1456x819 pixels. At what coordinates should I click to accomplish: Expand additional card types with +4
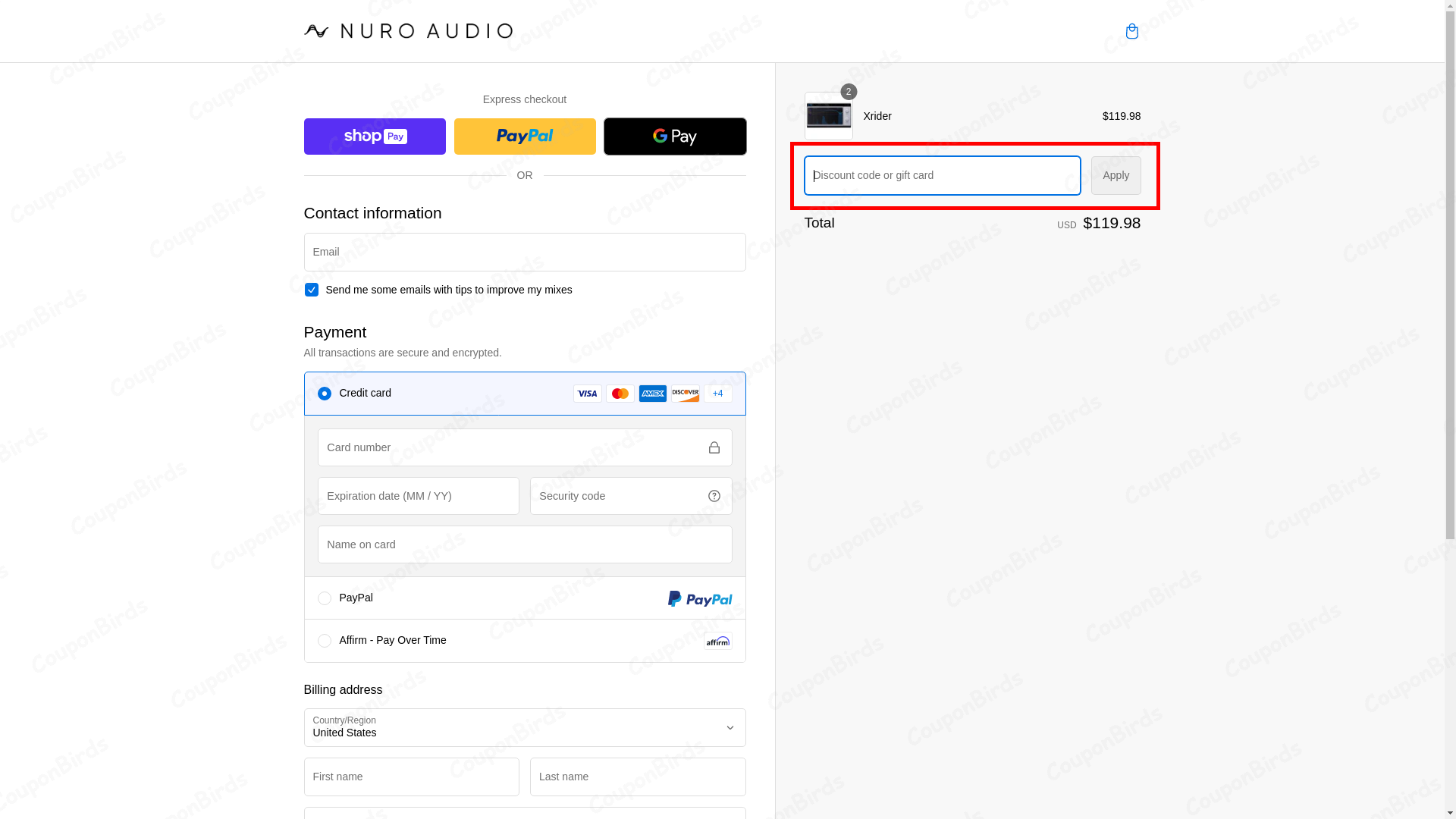click(x=717, y=393)
